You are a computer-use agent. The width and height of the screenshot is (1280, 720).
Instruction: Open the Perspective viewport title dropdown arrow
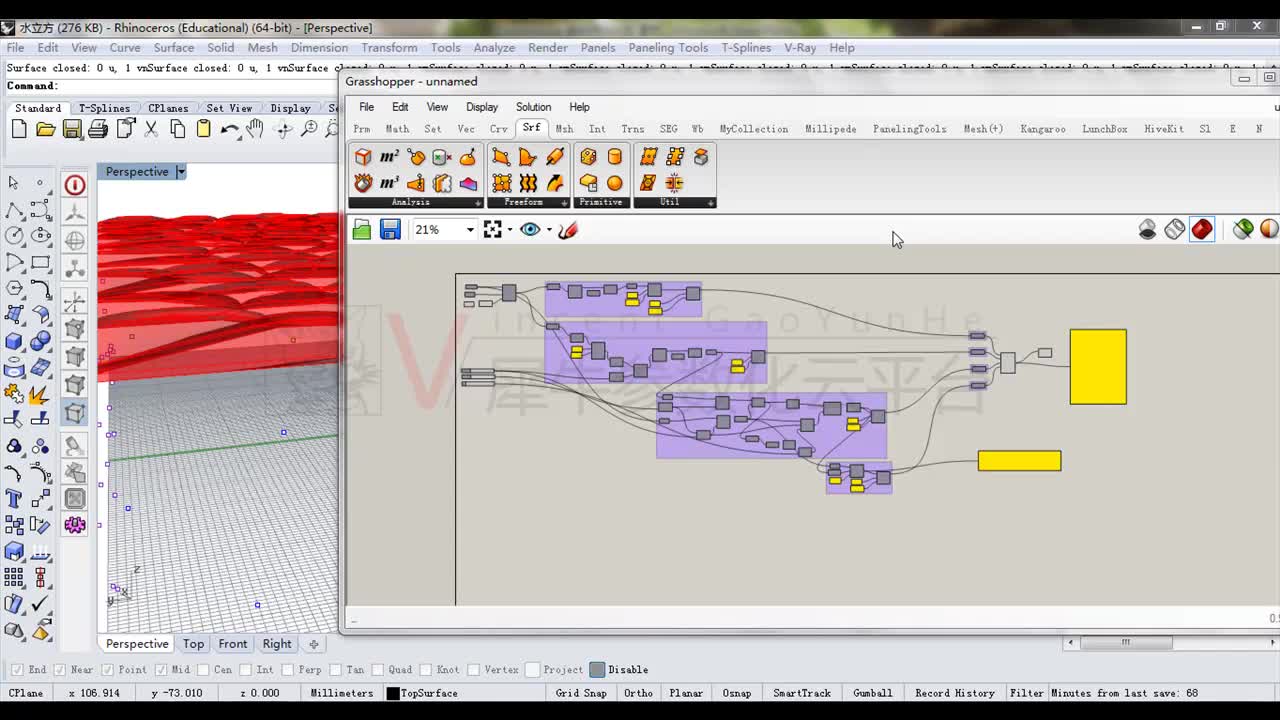pyautogui.click(x=181, y=172)
